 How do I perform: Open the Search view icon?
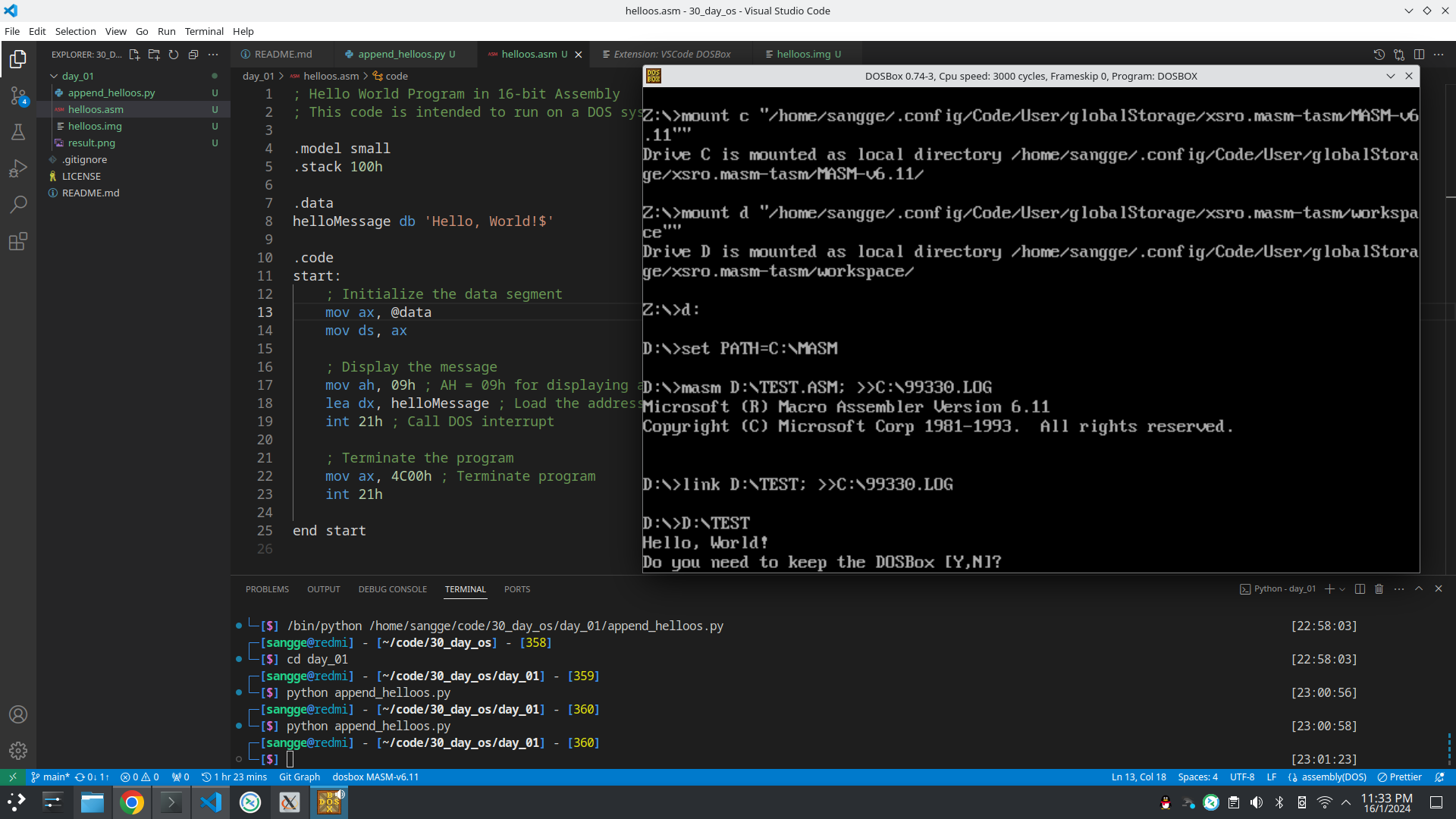pos(18,205)
